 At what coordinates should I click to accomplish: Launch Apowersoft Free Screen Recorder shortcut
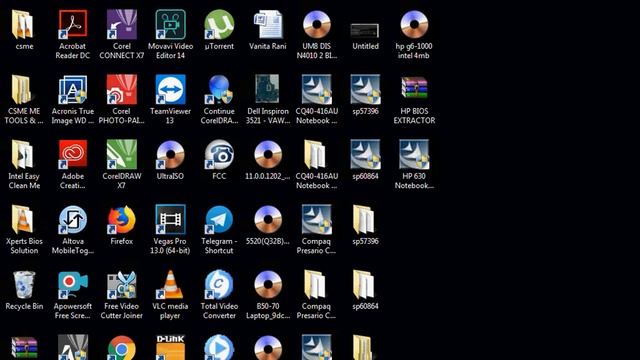point(73,285)
